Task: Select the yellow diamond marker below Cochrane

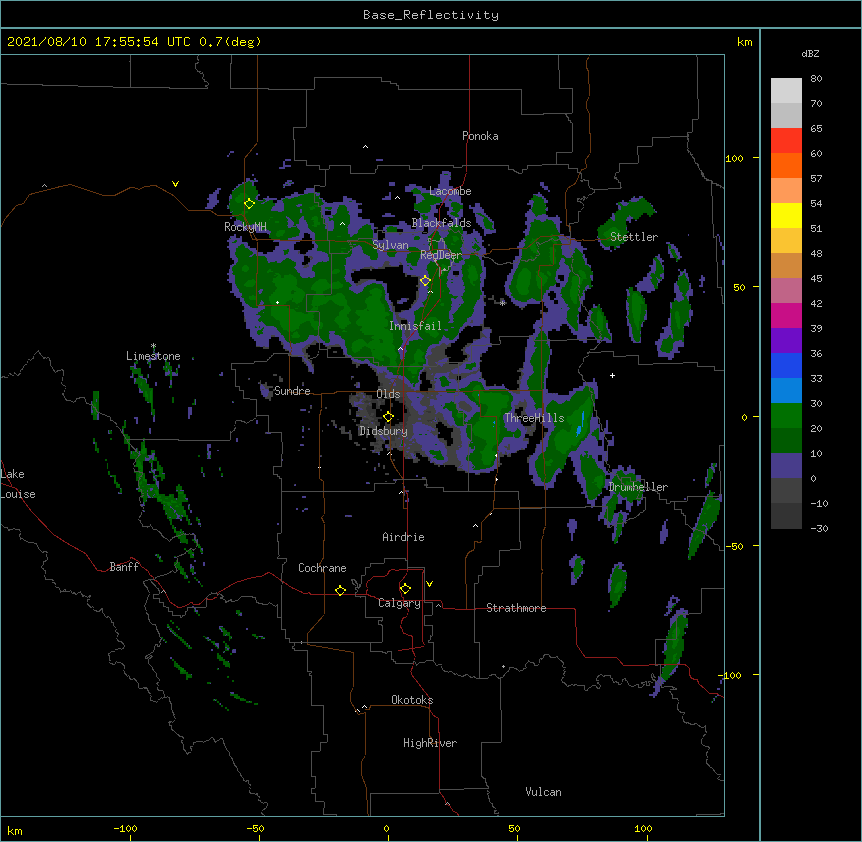Action: tap(340, 590)
